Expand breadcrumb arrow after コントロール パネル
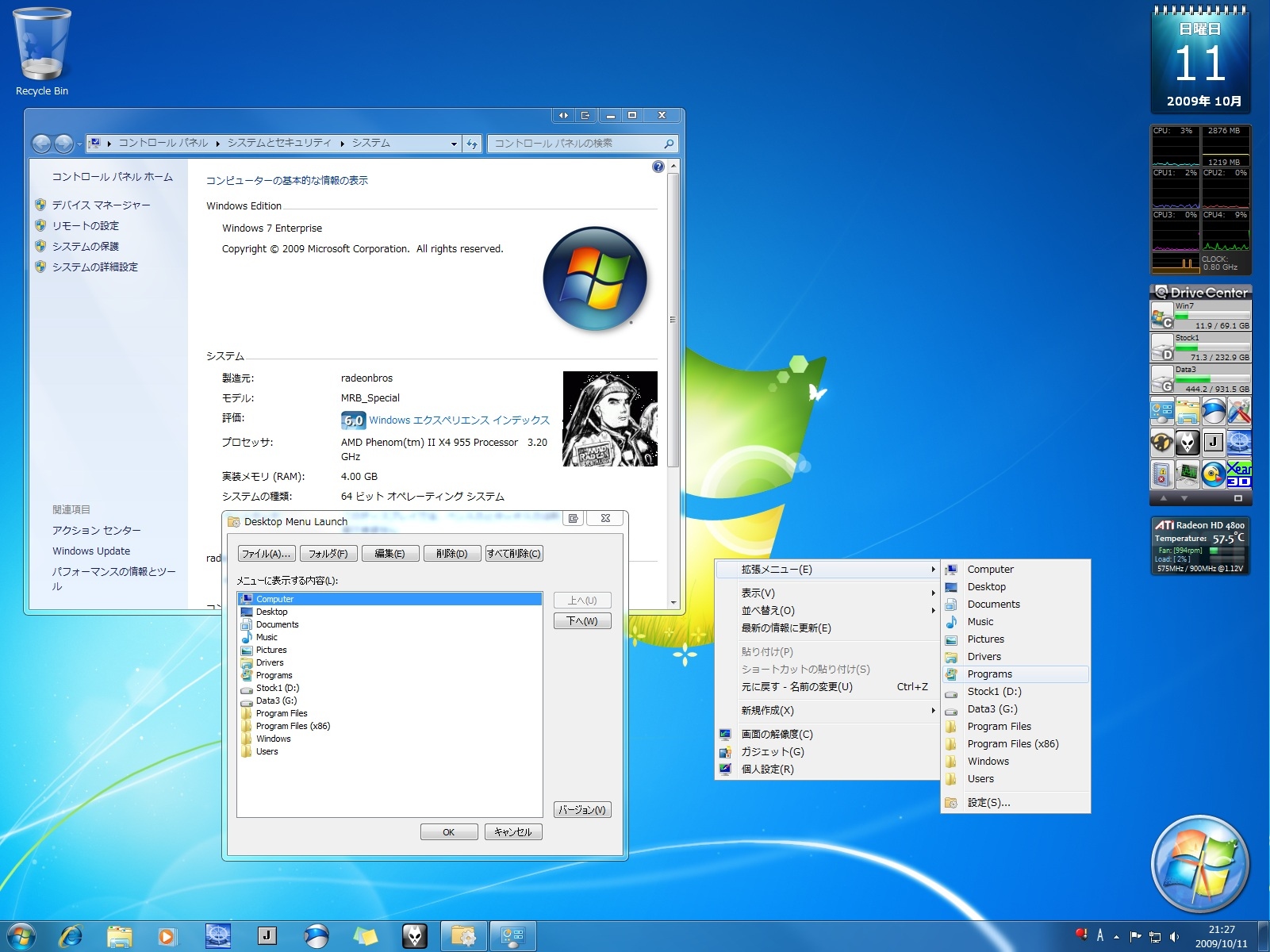Viewport: 1270px width, 952px height. pos(217,144)
